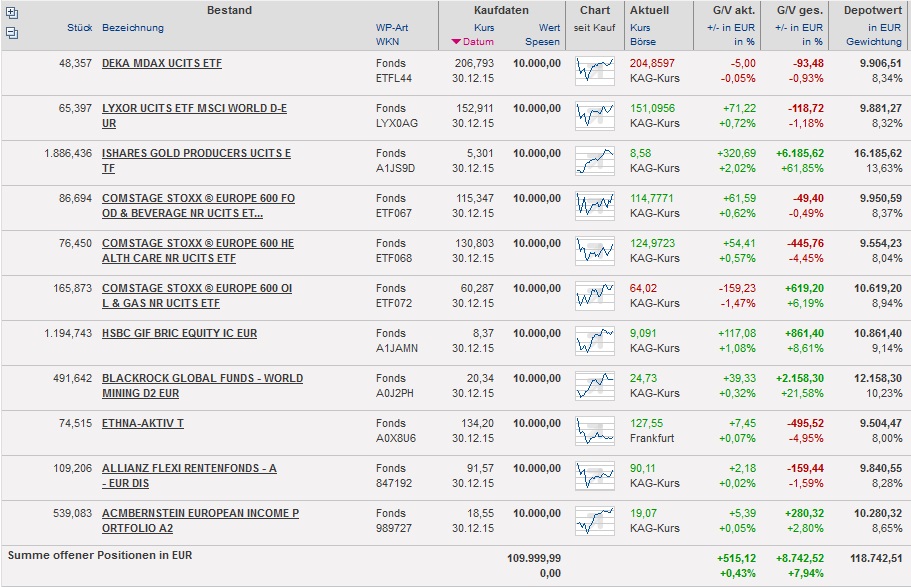Image resolution: width=911 pixels, height=587 pixels.
Task: Expand all rows with the plus icon
Action: click(12, 13)
